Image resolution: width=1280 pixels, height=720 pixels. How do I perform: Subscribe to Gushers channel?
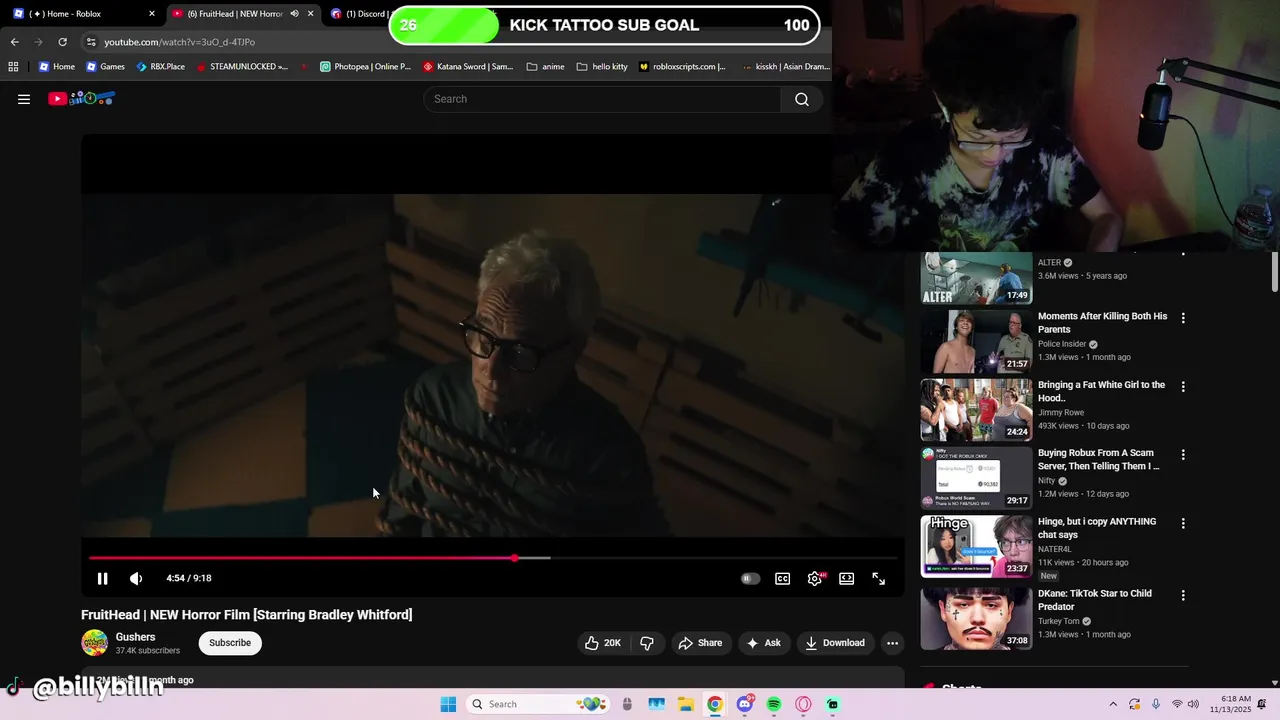pos(230,643)
